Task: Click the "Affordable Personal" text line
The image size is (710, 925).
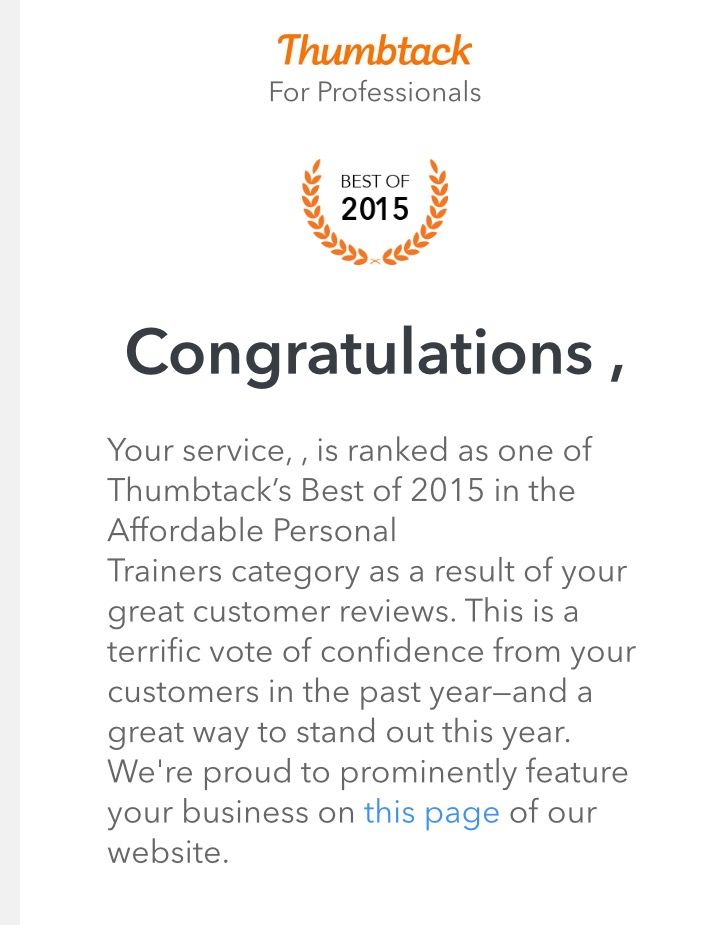Action: coord(251,530)
